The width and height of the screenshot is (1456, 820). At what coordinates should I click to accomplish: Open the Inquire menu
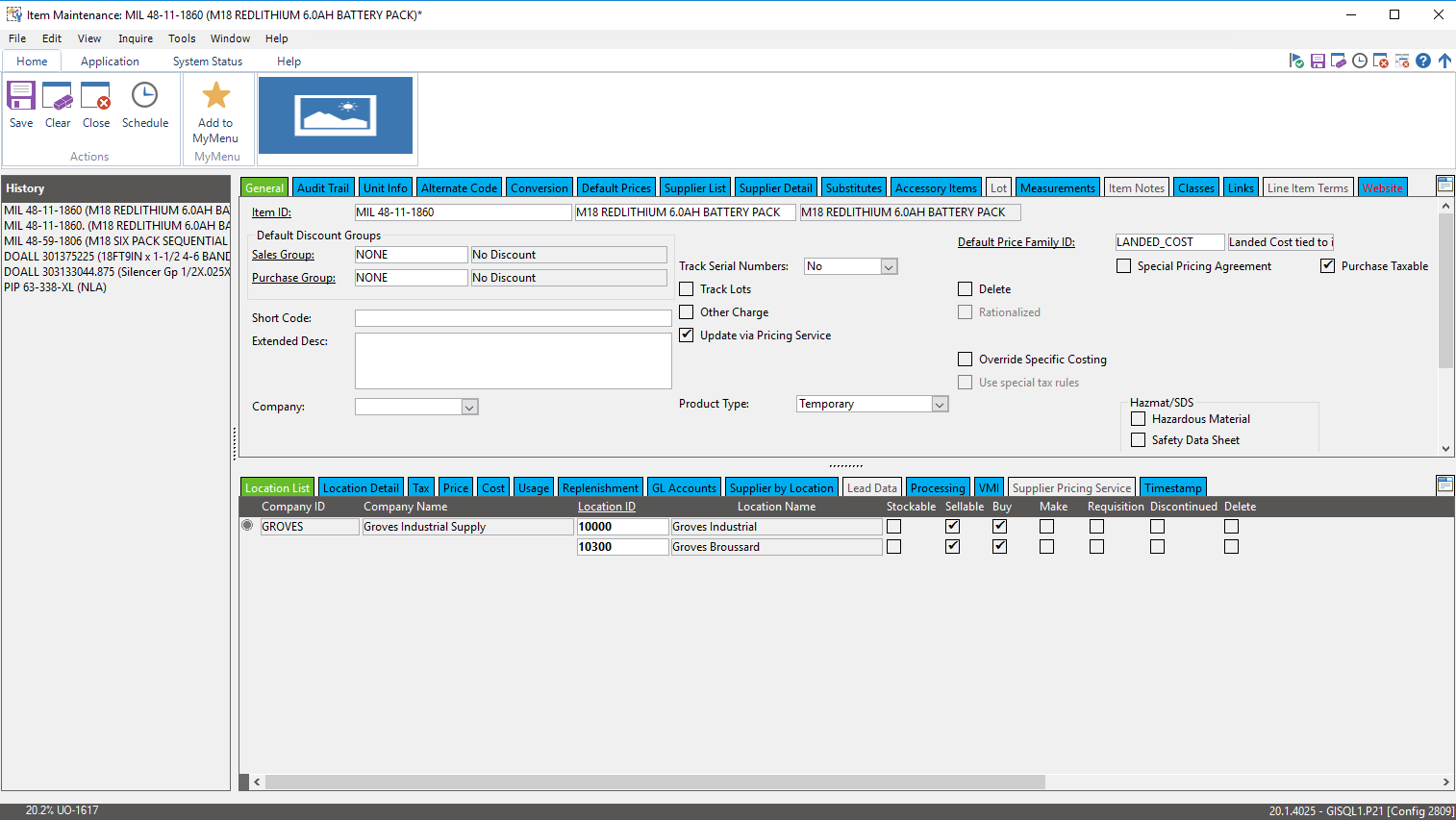click(136, 38)
